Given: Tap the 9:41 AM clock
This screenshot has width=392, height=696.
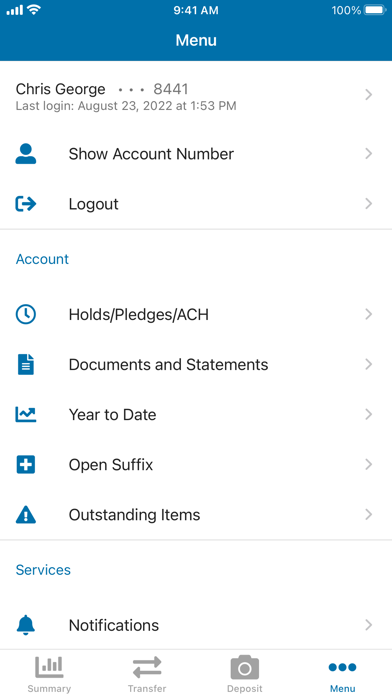Looking at the screenshot, I should pyautogui.click(x=196, y=10).
